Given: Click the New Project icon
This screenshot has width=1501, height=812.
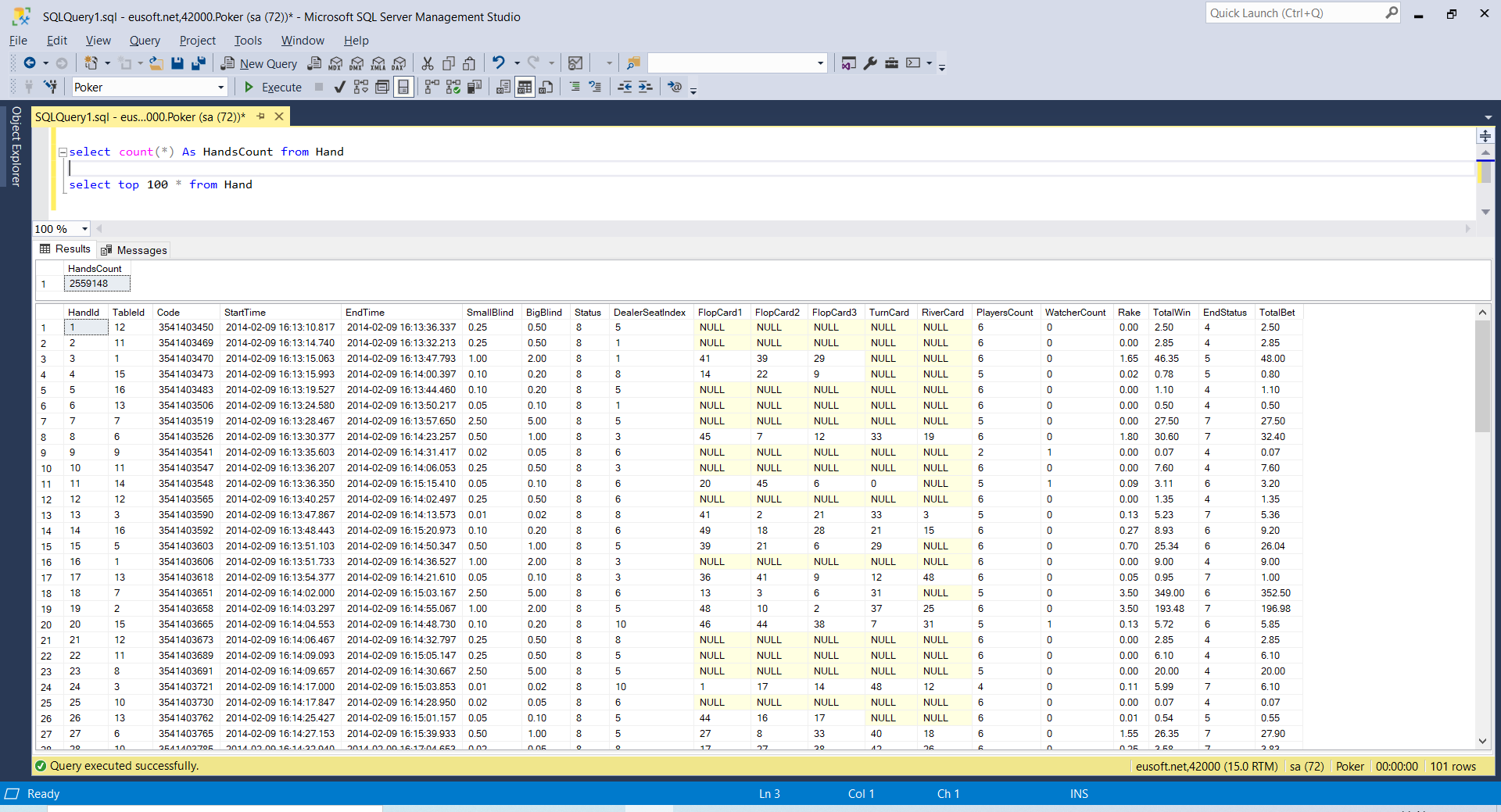Looking at the screenshot, I should click(91, 63).
